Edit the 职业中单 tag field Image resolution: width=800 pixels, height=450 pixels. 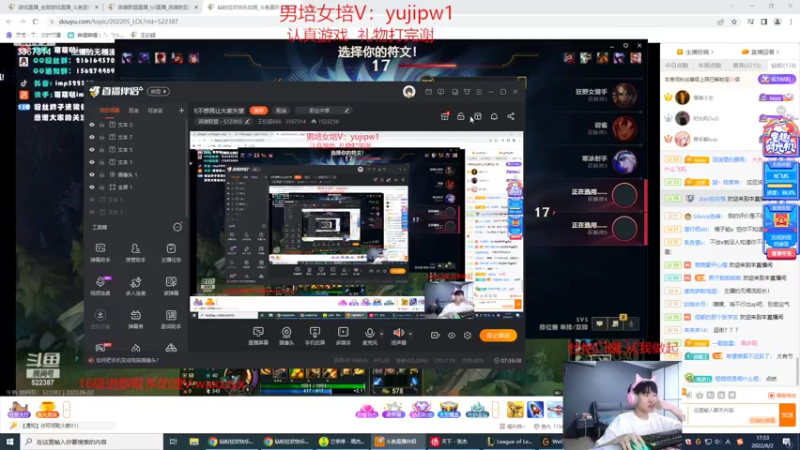[322, 110]
